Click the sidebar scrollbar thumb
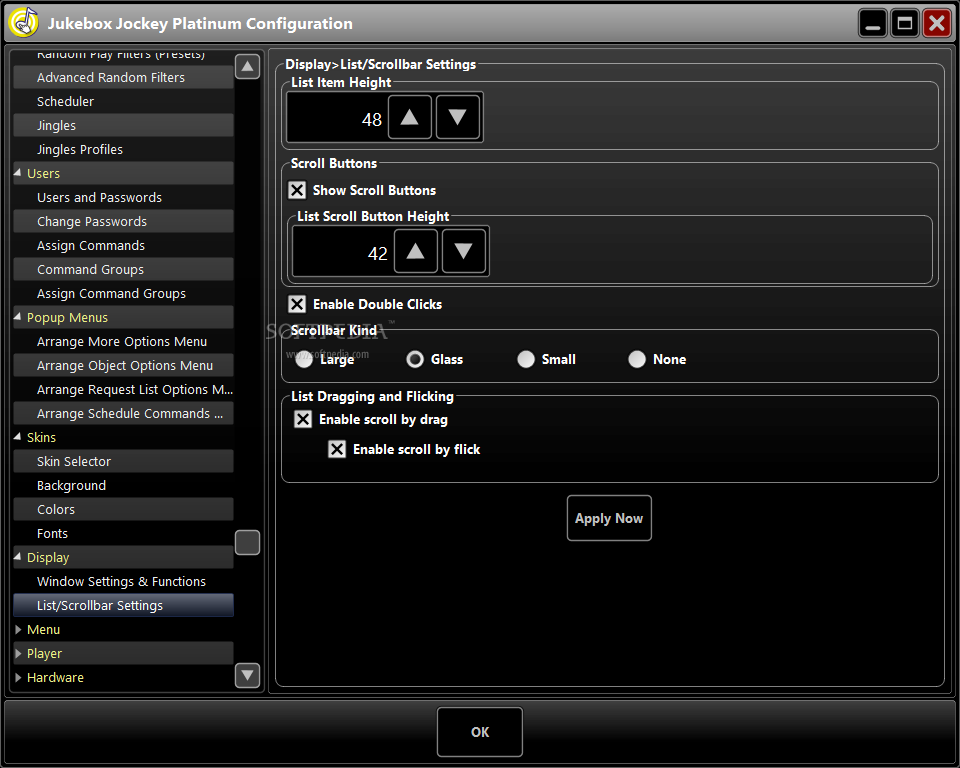This screenshot has height=768, width=960. (247, 543)
